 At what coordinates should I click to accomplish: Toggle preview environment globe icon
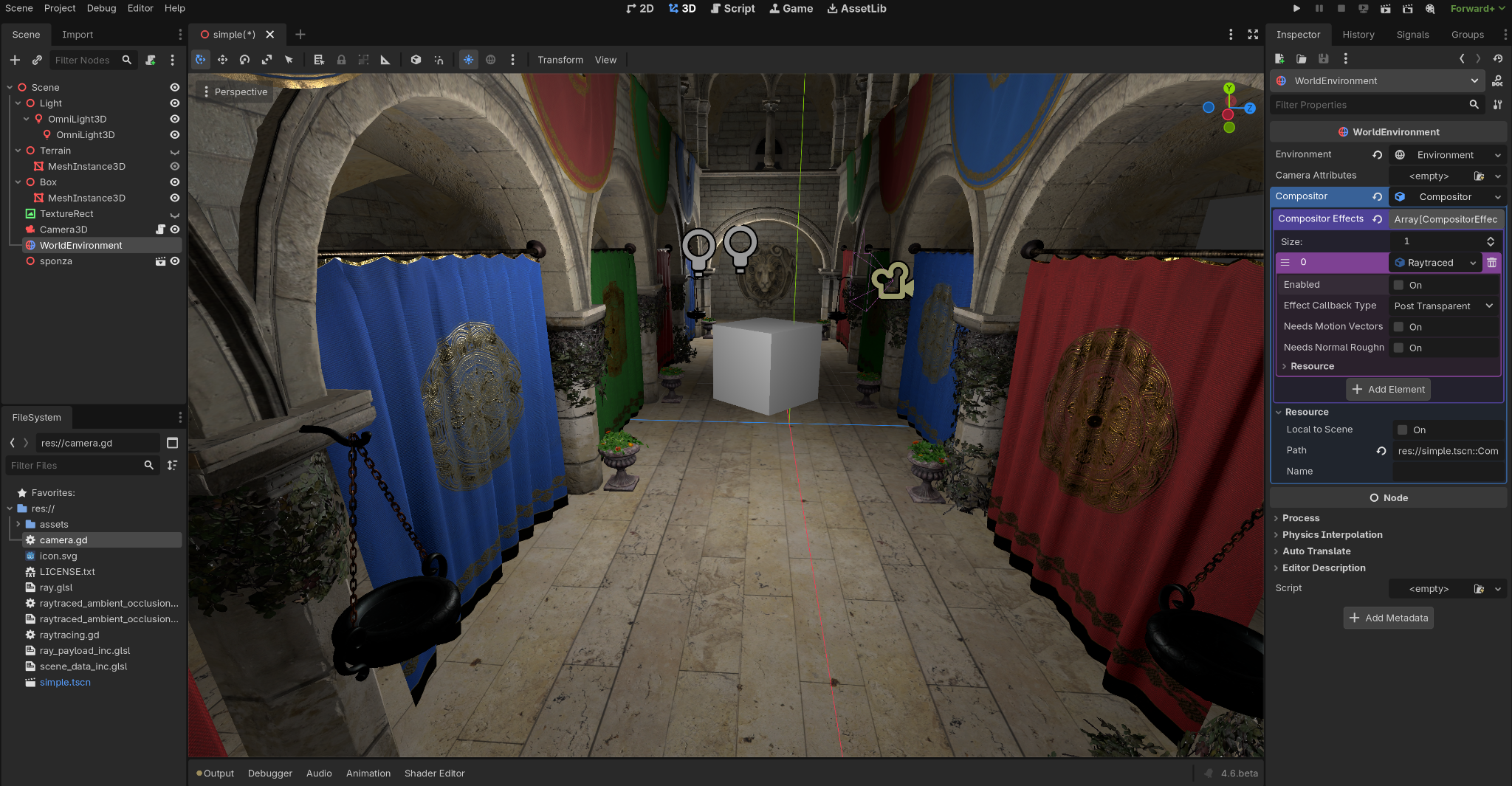(x=491, y=60)
